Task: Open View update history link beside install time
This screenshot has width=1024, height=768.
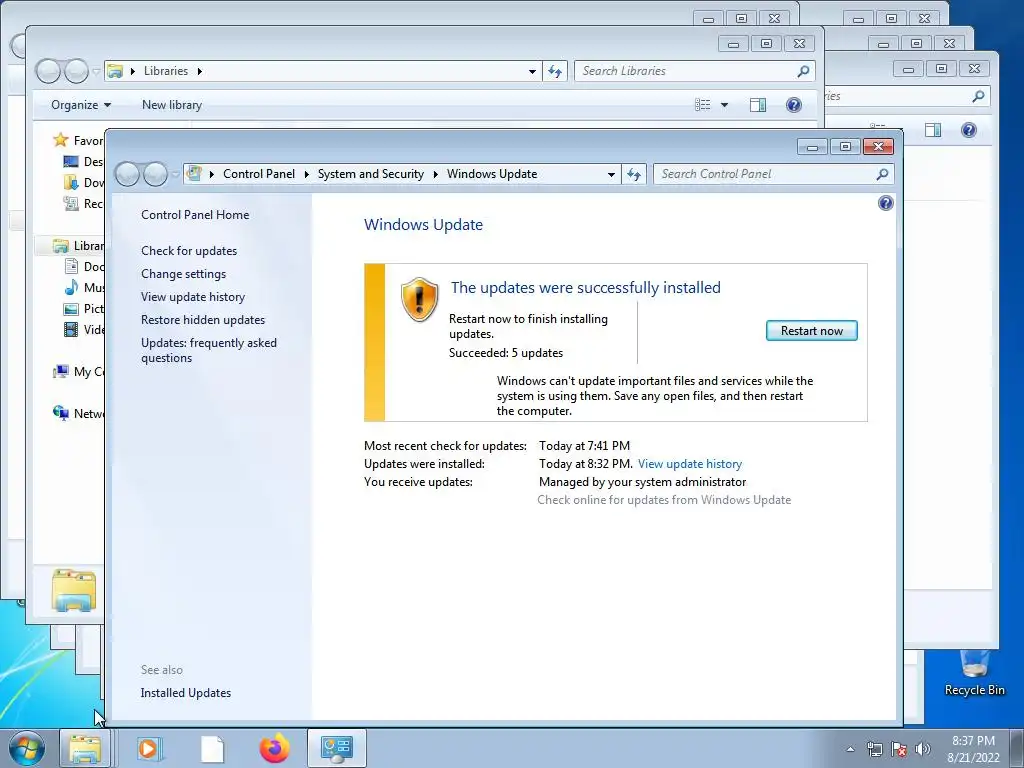Action: tap(690, 464)
